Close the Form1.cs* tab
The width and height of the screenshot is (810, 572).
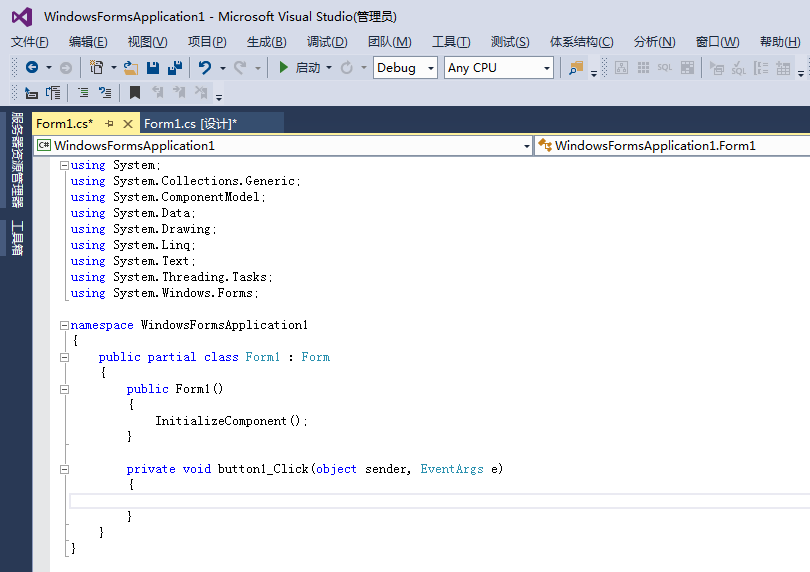pyautogui.click(x=128, y=124)
